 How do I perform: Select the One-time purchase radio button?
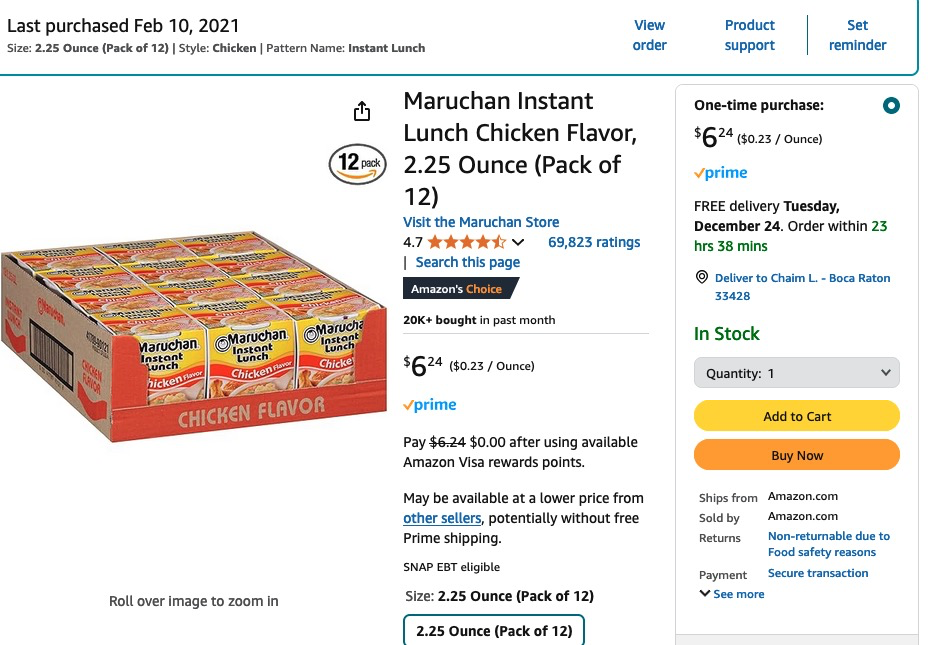coord(891,105)
